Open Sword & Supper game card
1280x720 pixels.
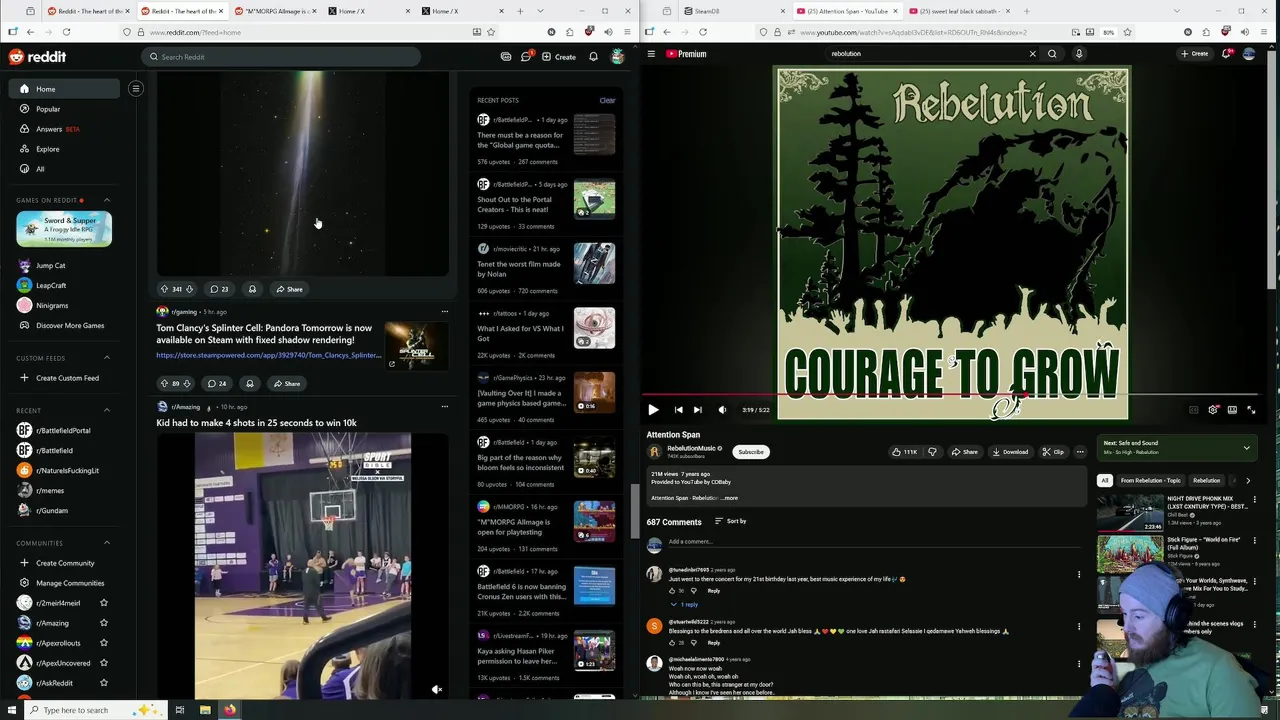(x=64, y=229)
